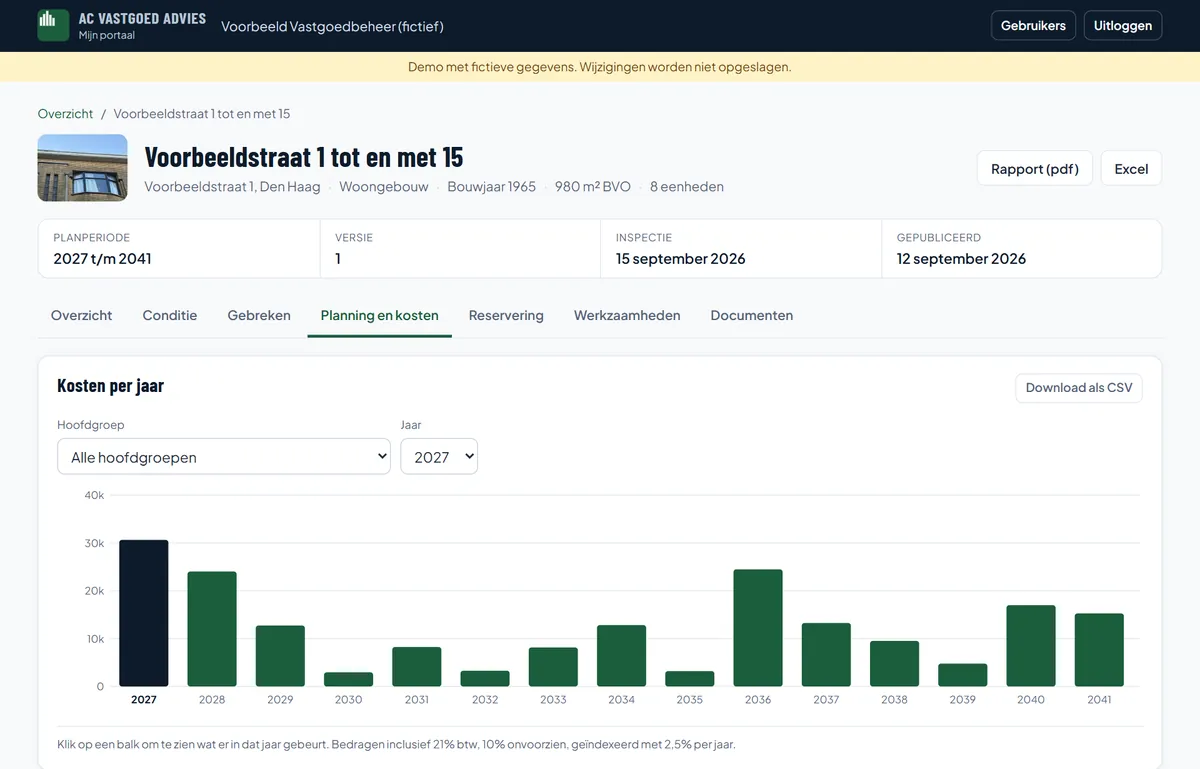Select the 2033 cost bar
Viewport: 1200px width, 769px height.
(553, 667)
